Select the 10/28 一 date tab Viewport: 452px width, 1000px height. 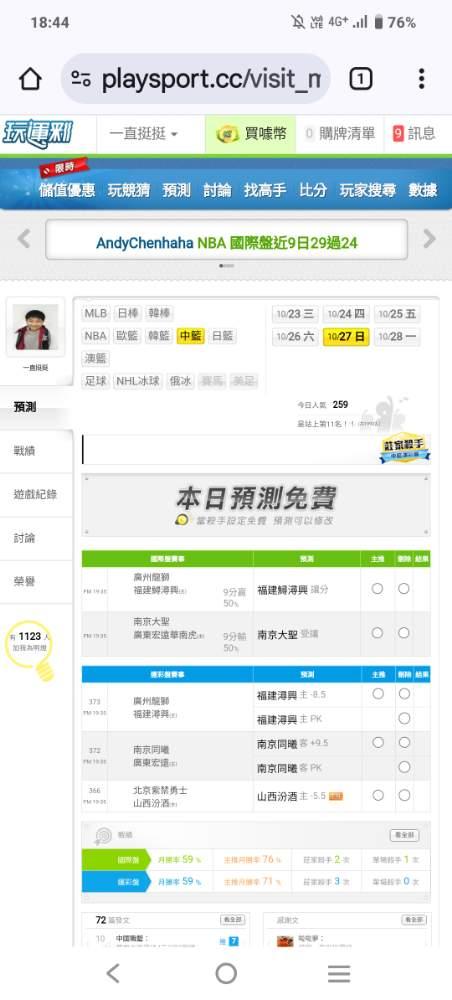(397, 337)
